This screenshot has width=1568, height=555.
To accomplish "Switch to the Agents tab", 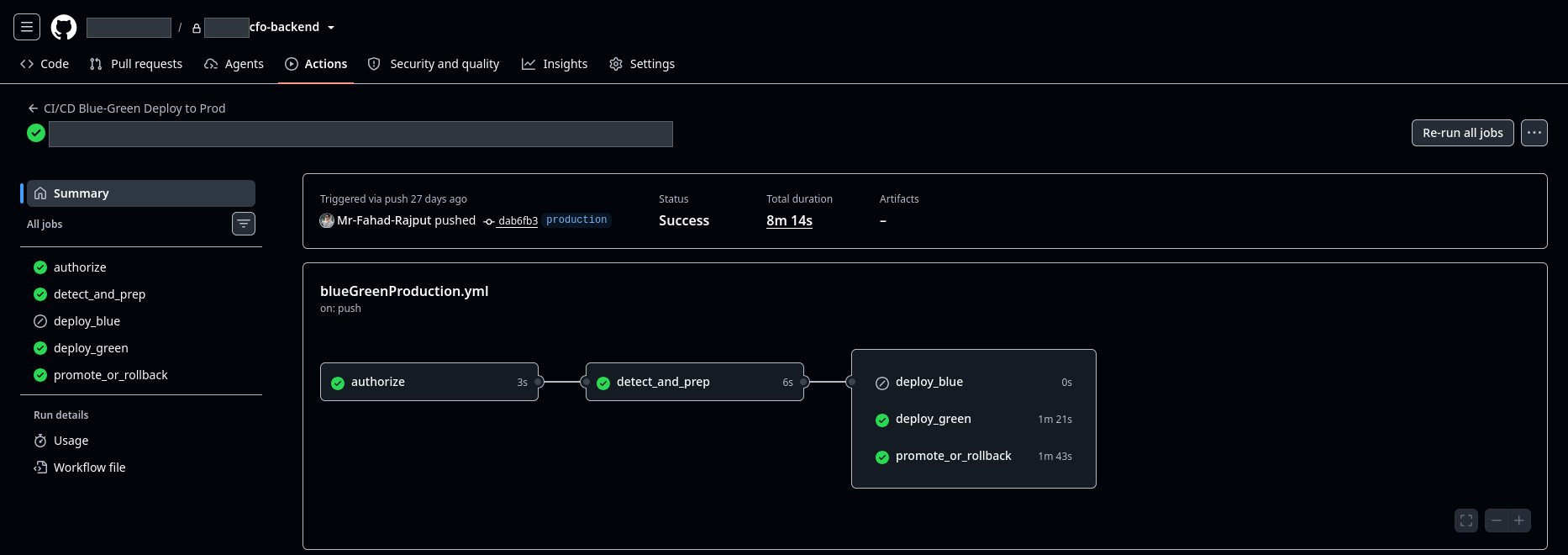I will coord(234,64).
